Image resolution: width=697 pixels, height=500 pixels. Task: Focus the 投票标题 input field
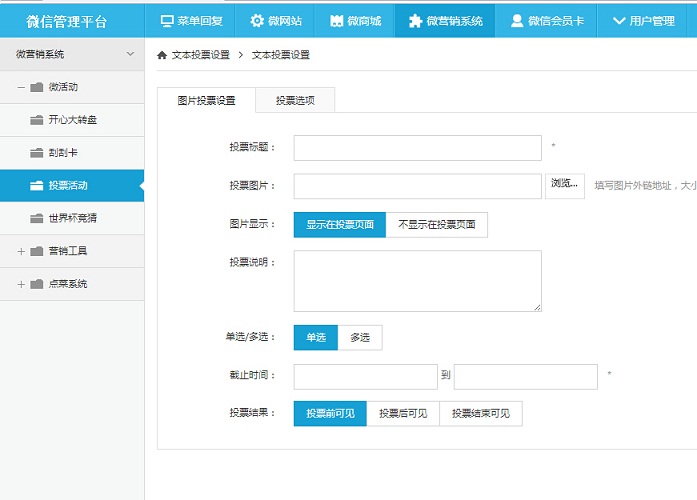(x=417, y=148)
